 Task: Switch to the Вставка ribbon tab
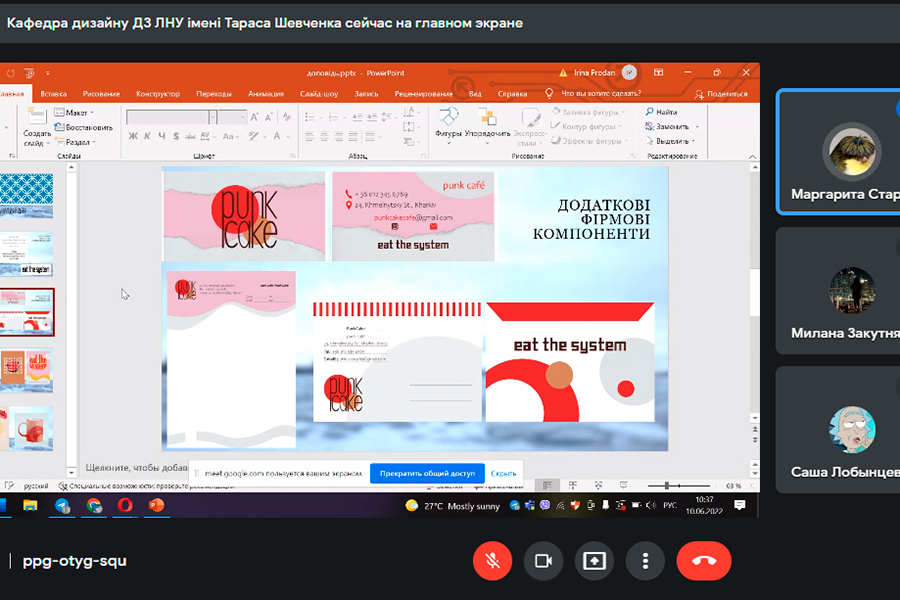(x=54, y=93)
